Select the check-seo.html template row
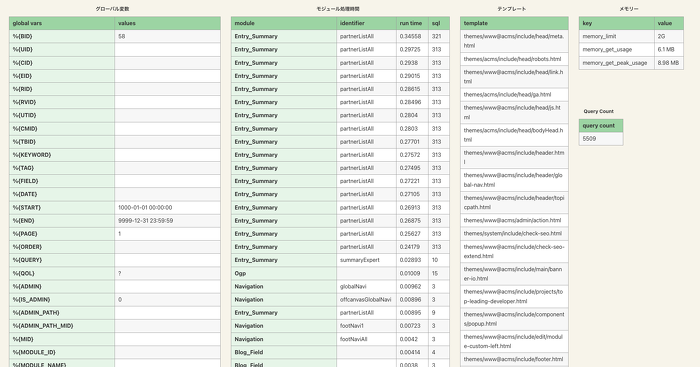The width and height of the screenshot is (700, 367). pos(514,234)
